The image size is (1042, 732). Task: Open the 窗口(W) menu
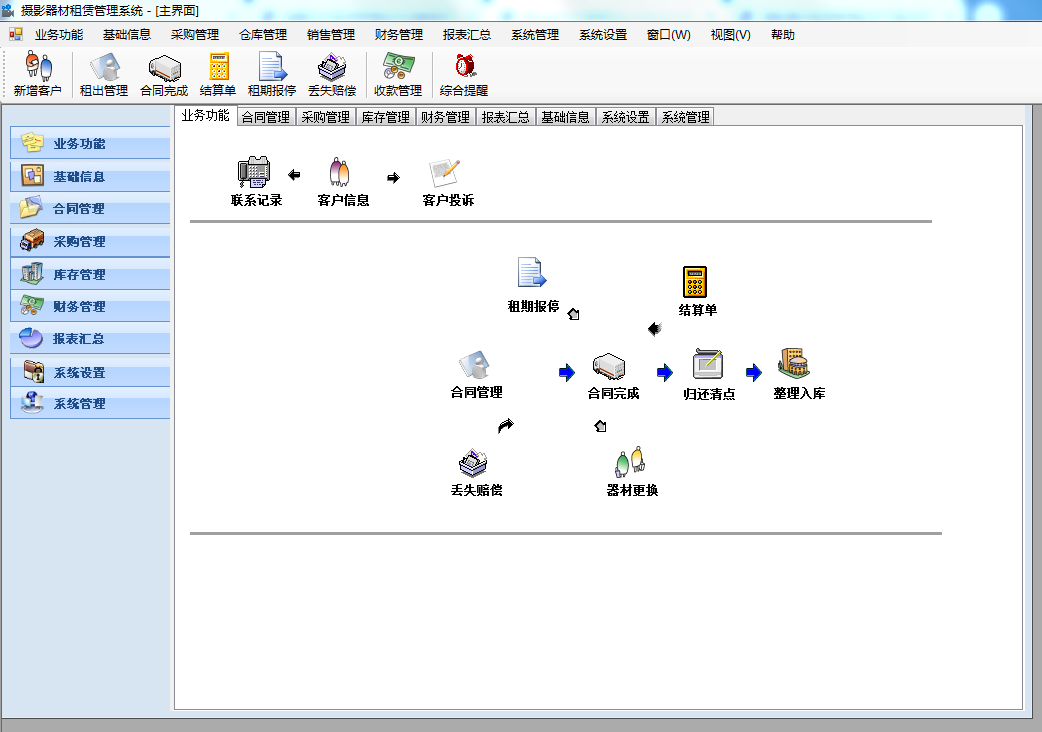pyautogui.click(x=667, y=33)
